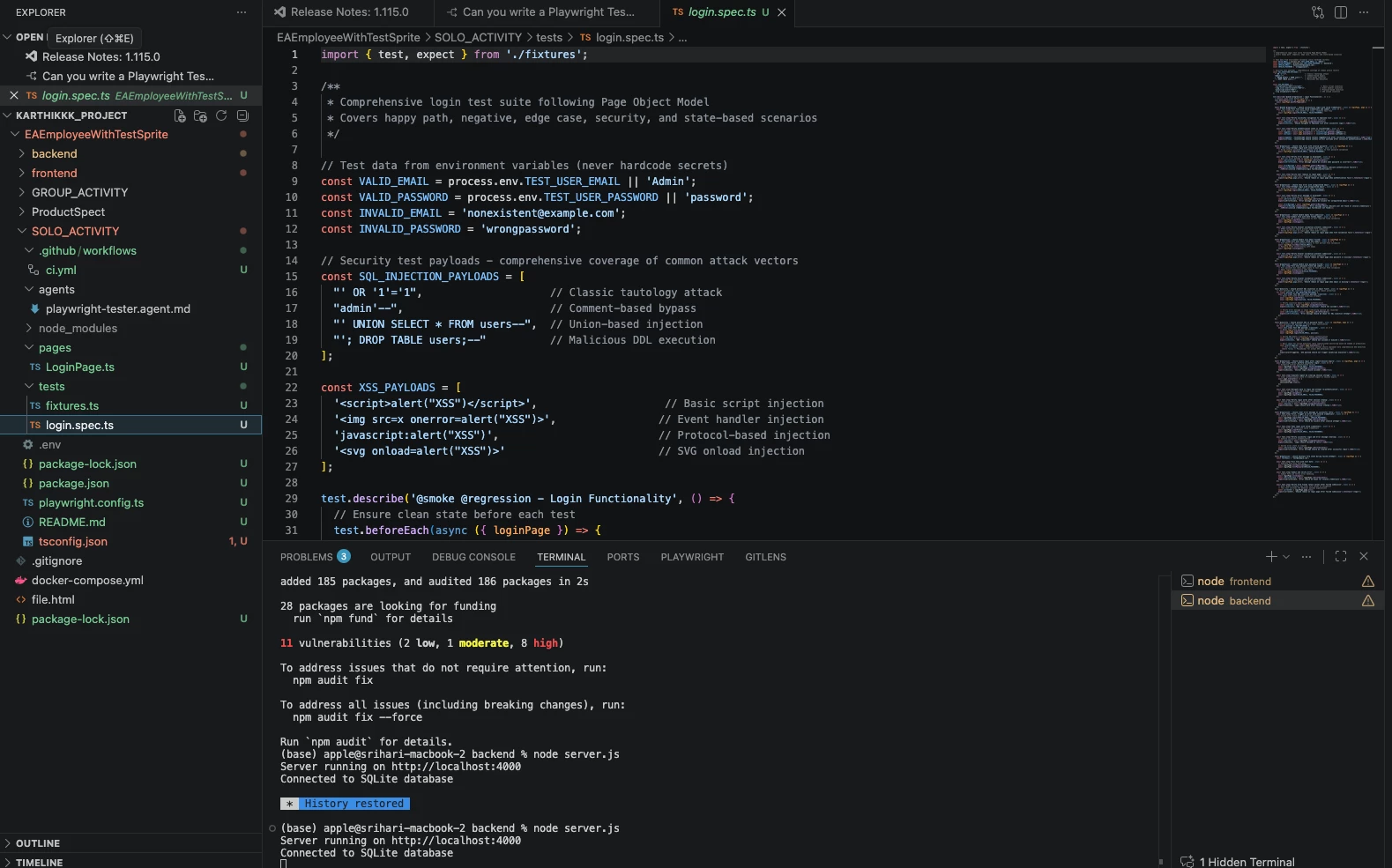This screenshot has width=1392, height=868.
Task: Close the bottom terminal panel
Action: [x=1364, y=557]
